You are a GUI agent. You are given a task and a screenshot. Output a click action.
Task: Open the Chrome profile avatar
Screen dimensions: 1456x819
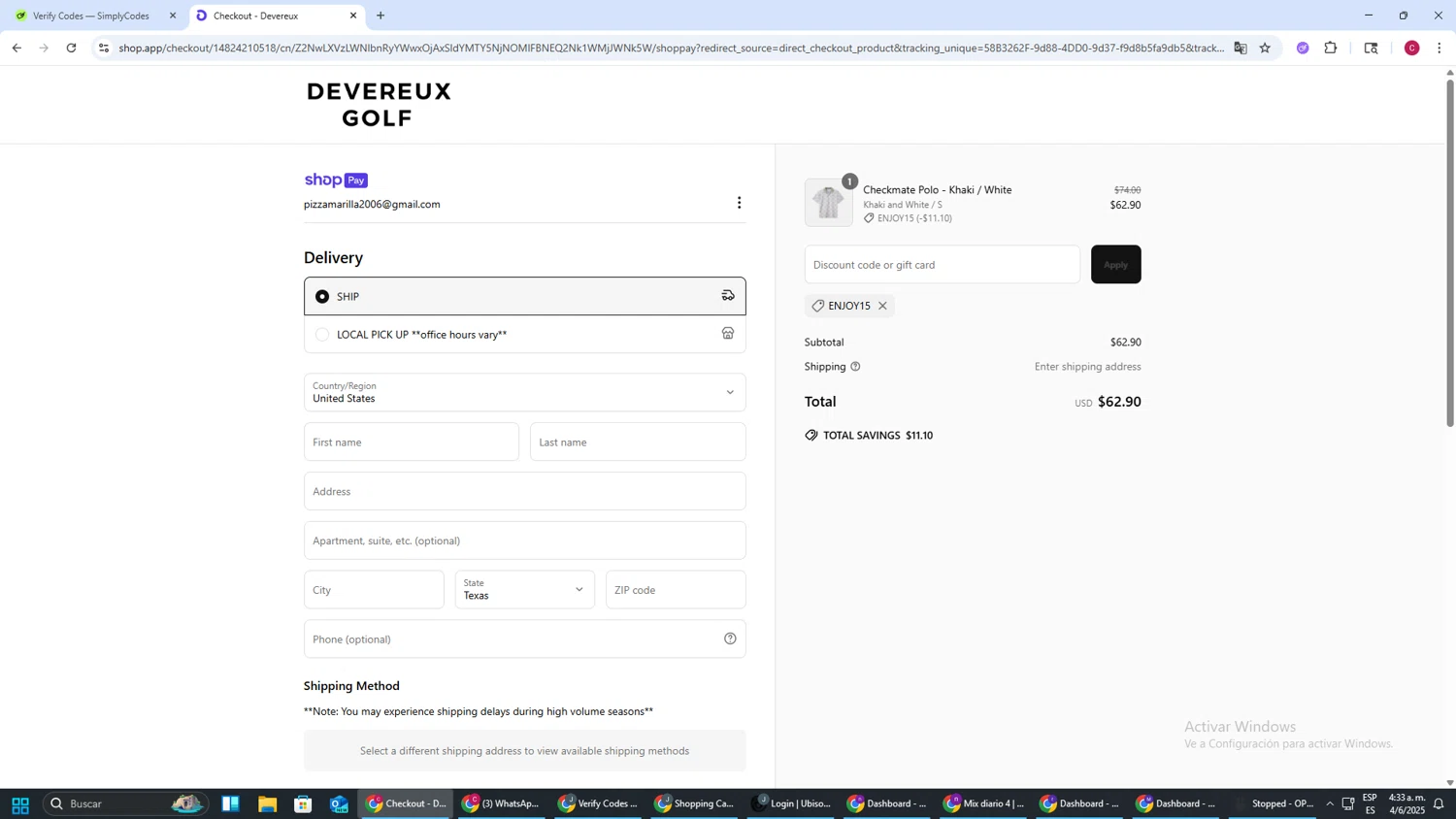pyautogui.click(x=1412, y=48)
